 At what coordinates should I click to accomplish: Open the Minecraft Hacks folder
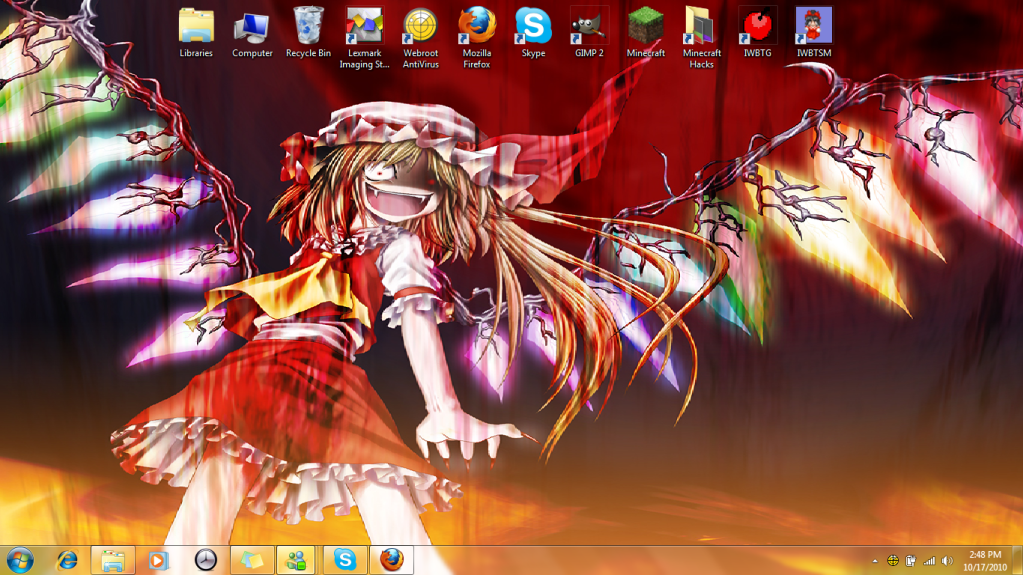(701, 38)
